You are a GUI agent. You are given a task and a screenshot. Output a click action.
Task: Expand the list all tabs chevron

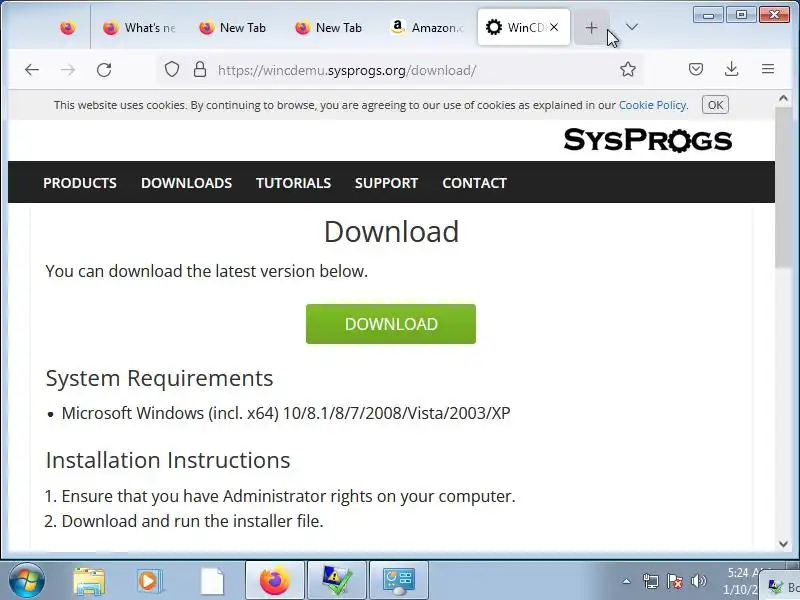point(632,27)
